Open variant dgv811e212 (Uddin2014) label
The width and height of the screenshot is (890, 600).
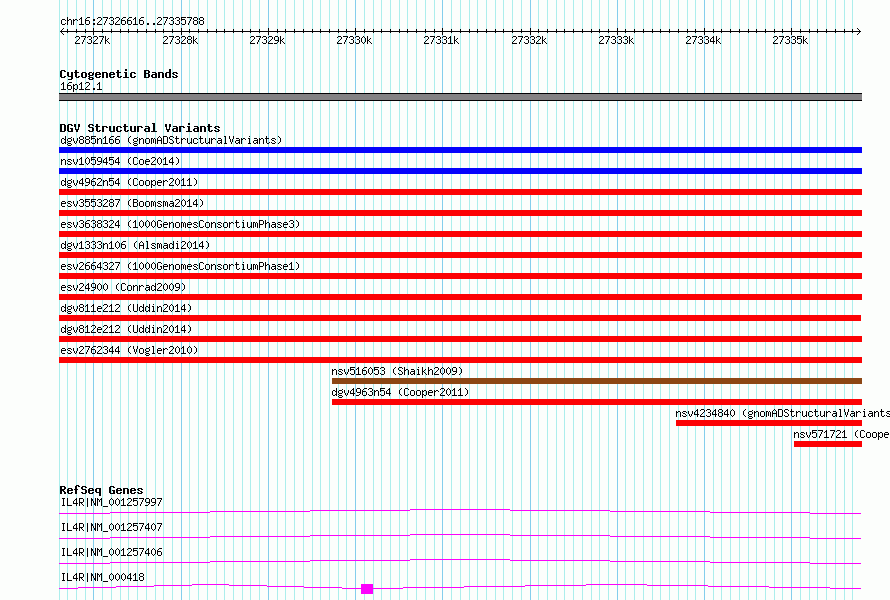click(x=126, y=308)
